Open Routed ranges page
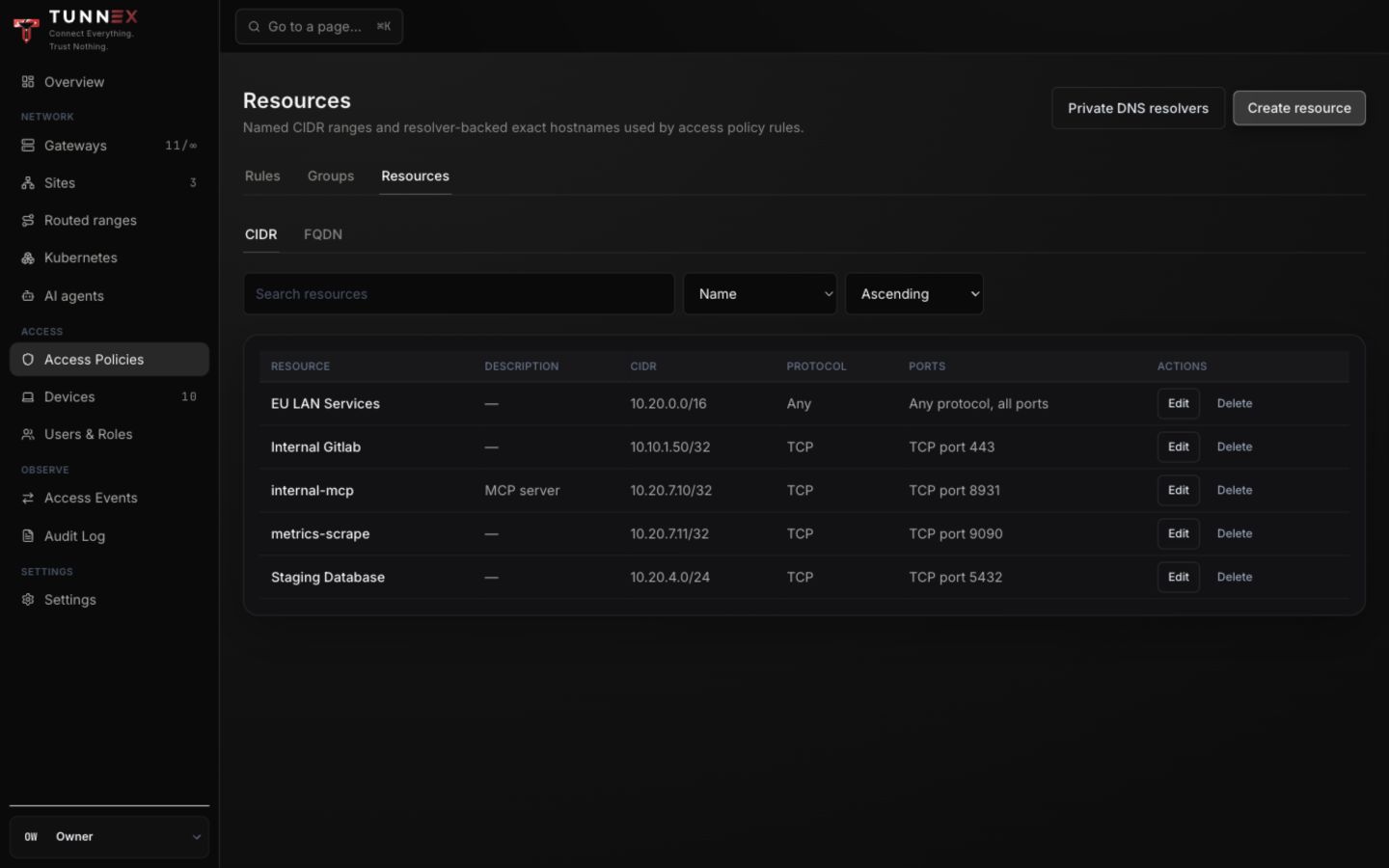 (109, 221)
